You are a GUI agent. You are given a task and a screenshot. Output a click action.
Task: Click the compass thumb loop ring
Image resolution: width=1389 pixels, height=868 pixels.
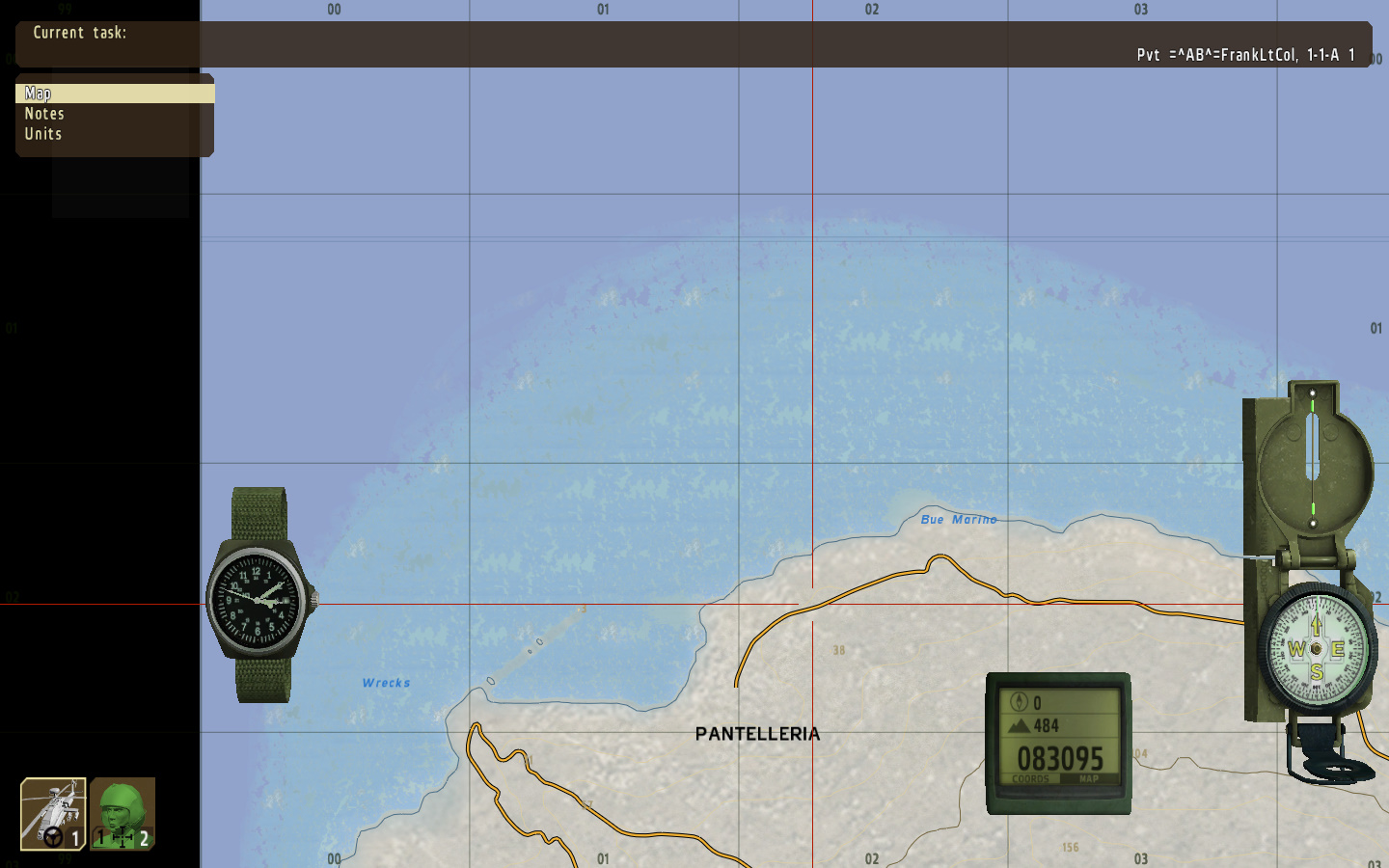[x=1331, y=754]
